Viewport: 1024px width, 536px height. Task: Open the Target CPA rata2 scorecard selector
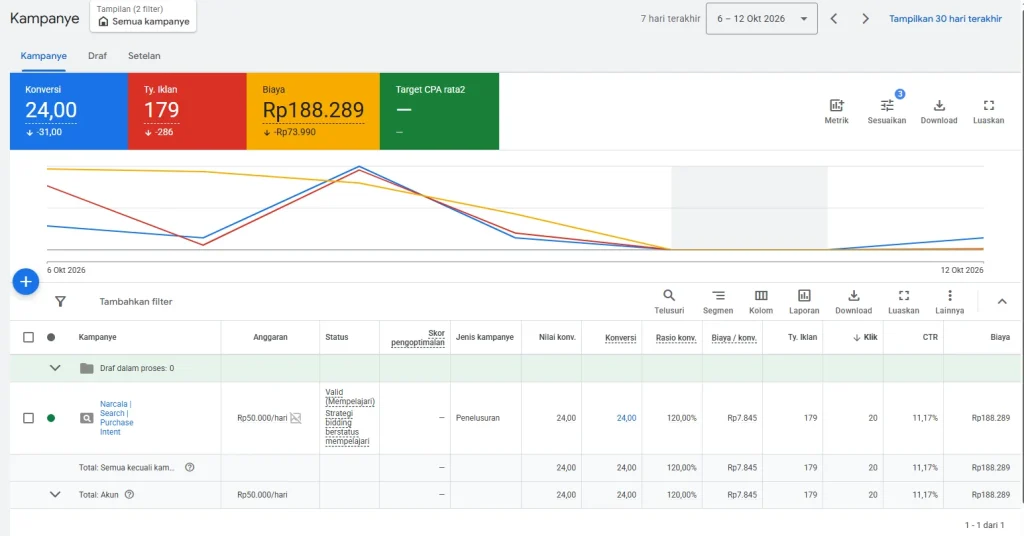(439, 111)
